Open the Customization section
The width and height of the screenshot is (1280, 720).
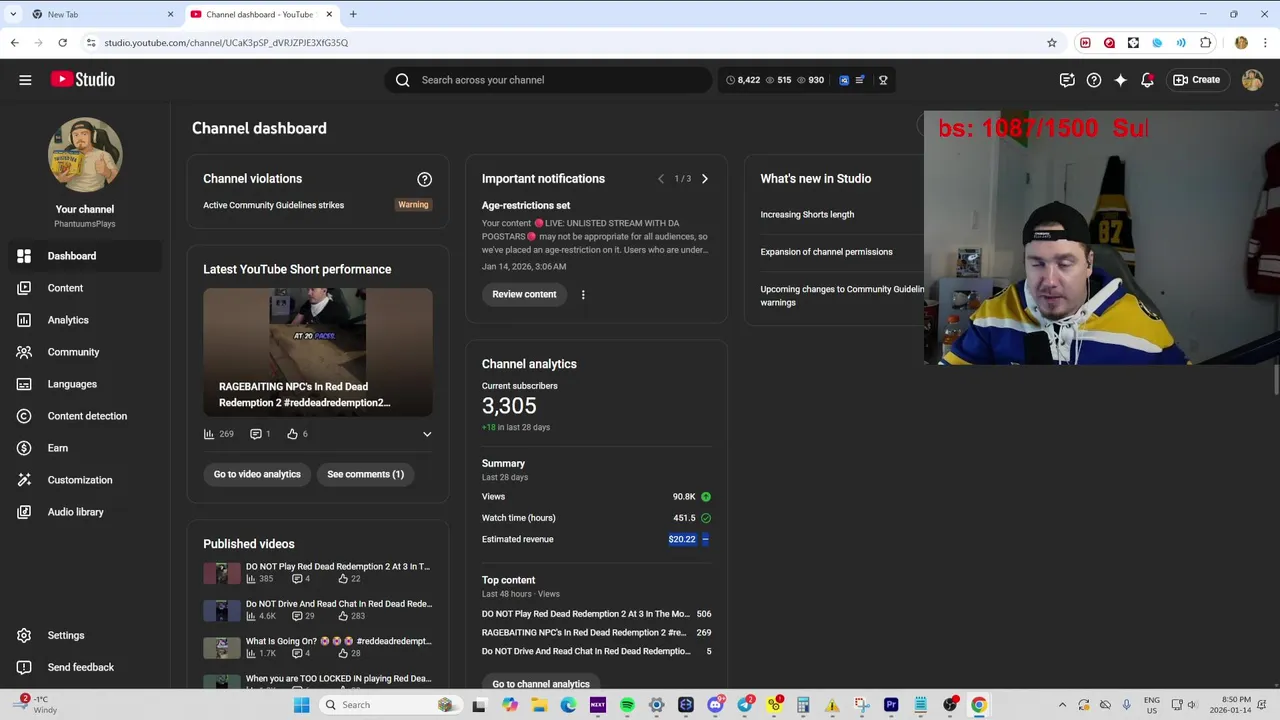click(85, 480)
